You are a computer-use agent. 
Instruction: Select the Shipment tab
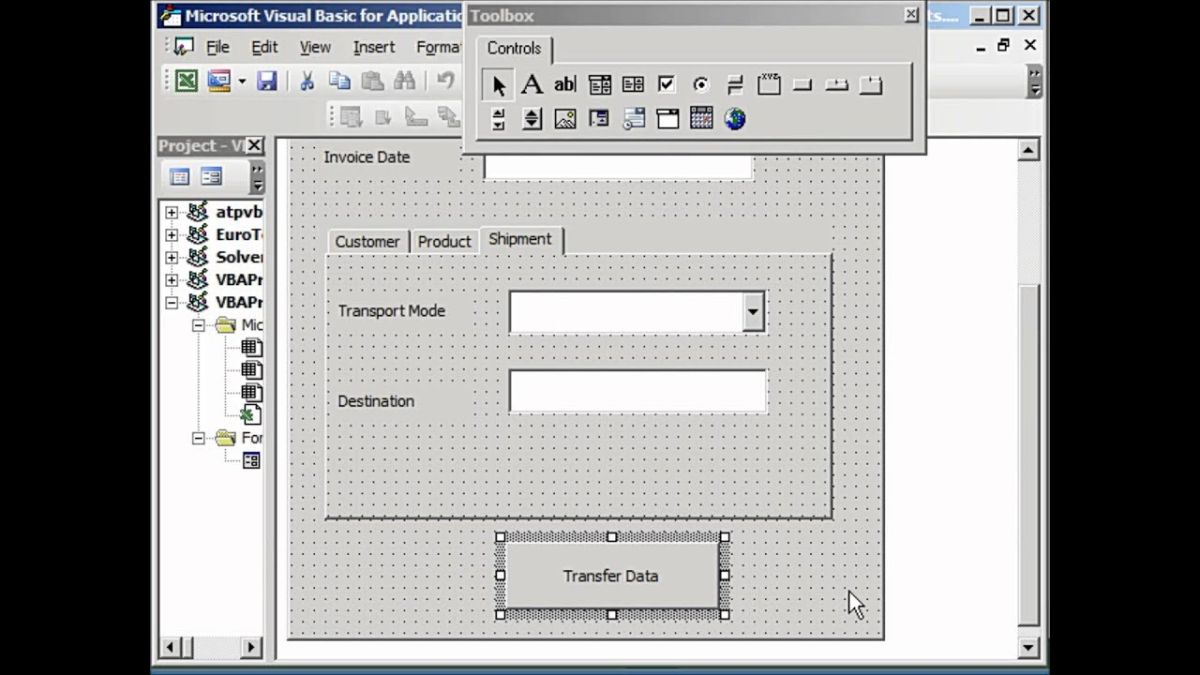(520, 240)
